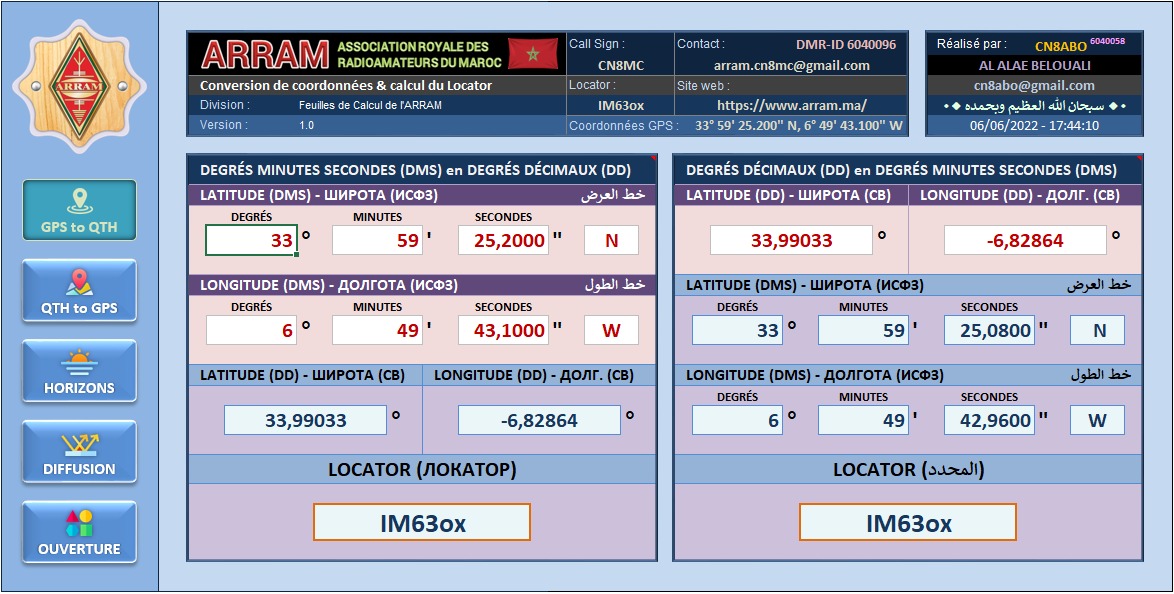Open the HORIZONS calculation sheet
Viewport: 1174px width, 594px height.
click(x=79, y=371)
